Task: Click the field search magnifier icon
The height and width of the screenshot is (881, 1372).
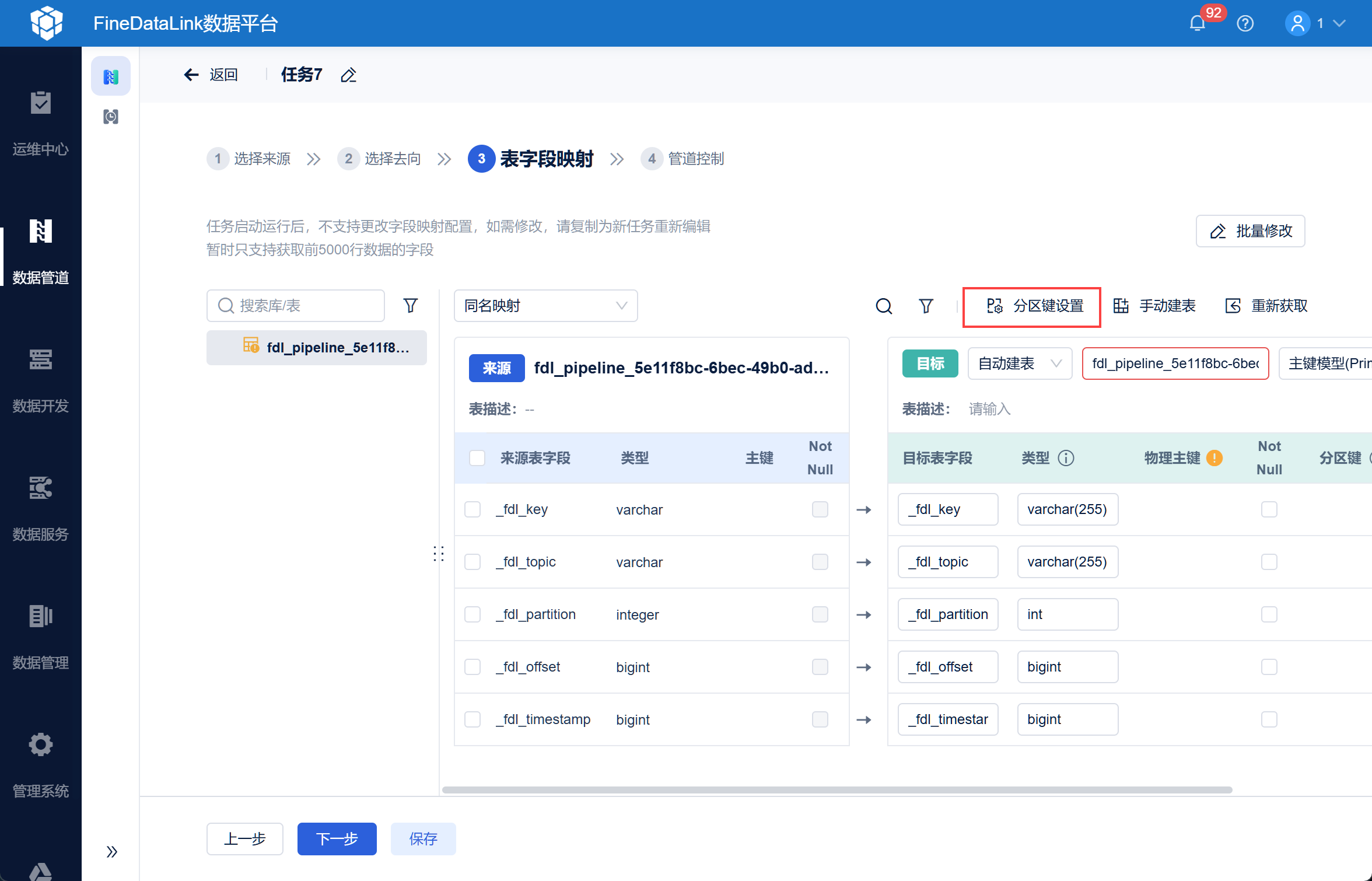Action: click(x=884, y=306)
